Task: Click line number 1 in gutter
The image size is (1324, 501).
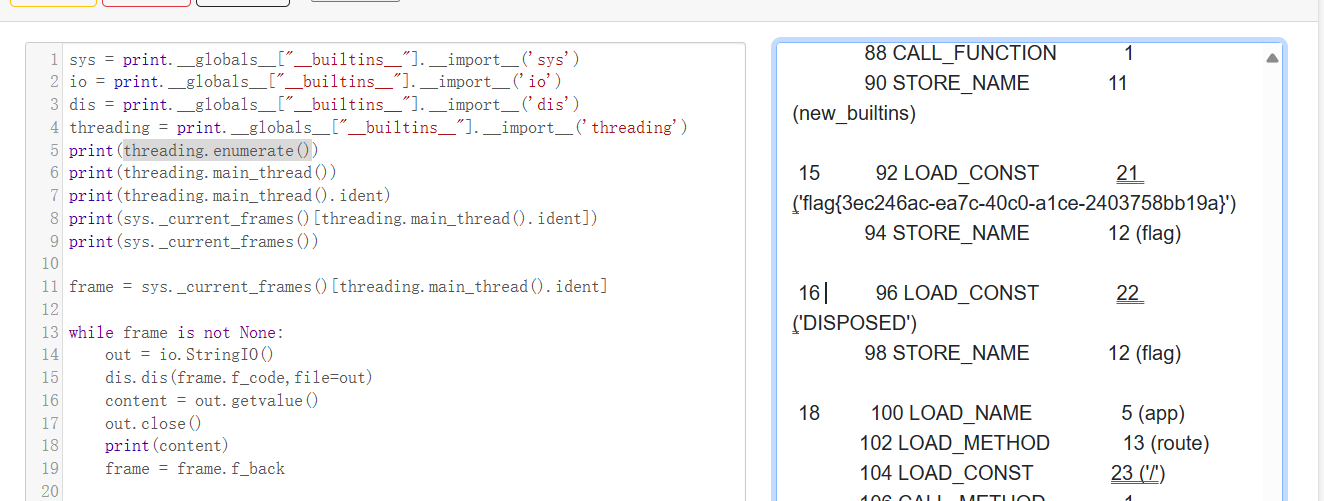Action: [x=54, y=59]
